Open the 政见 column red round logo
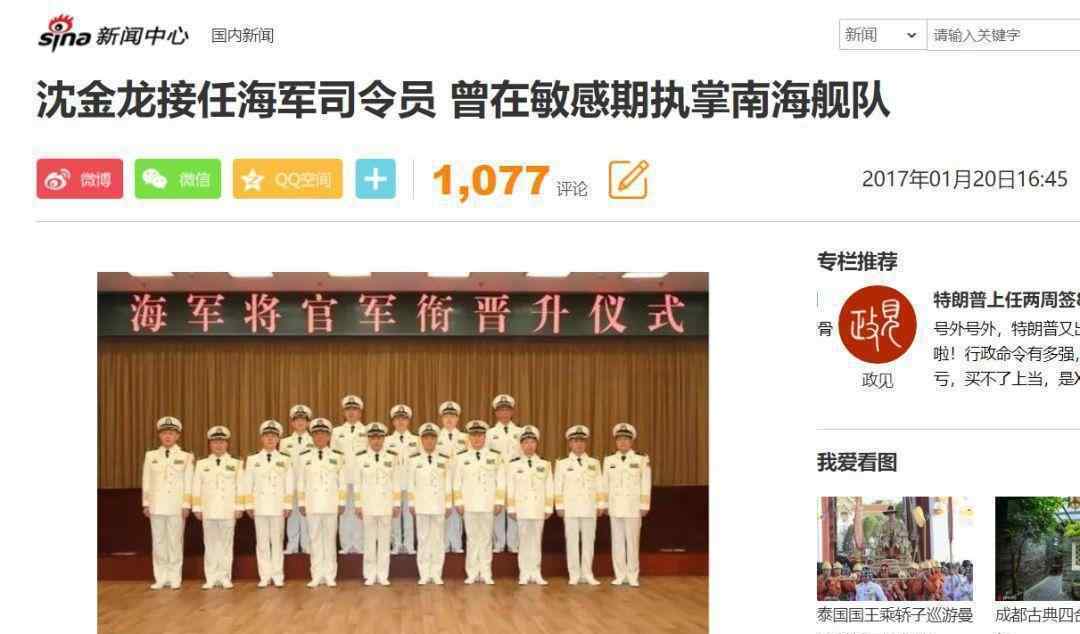Viewport: 1080px width, 634px height. tap(878, 325)
